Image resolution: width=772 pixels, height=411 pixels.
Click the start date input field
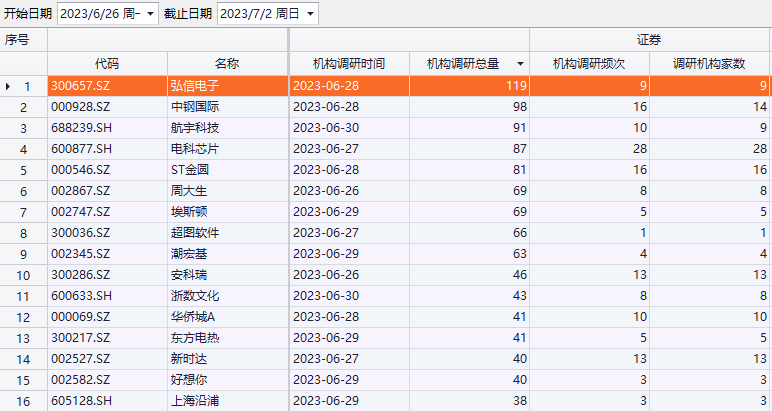point(100,14)
